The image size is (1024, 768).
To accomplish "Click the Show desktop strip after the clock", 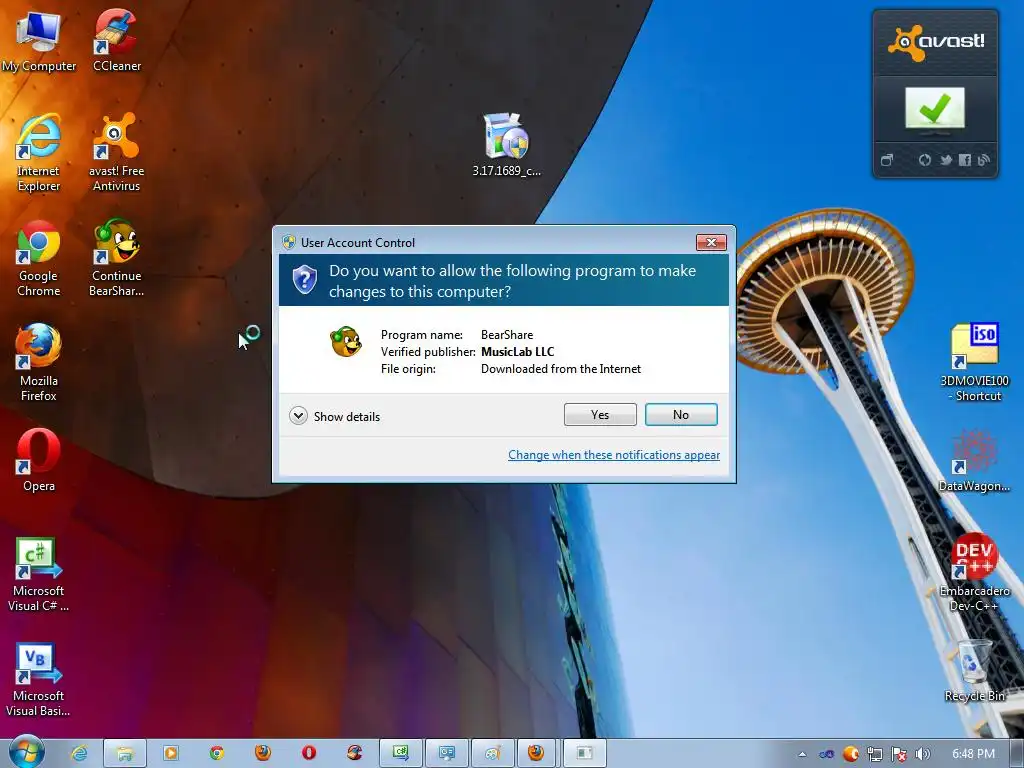I will [x=1017, y=754].
